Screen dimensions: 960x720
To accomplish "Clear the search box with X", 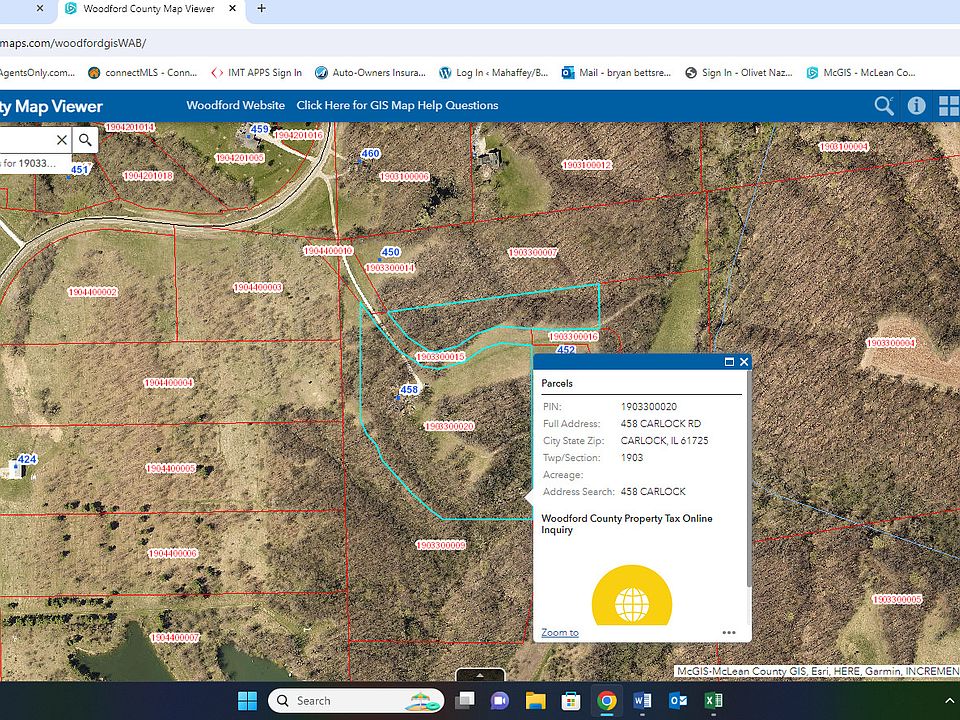I will coord(62,140).
